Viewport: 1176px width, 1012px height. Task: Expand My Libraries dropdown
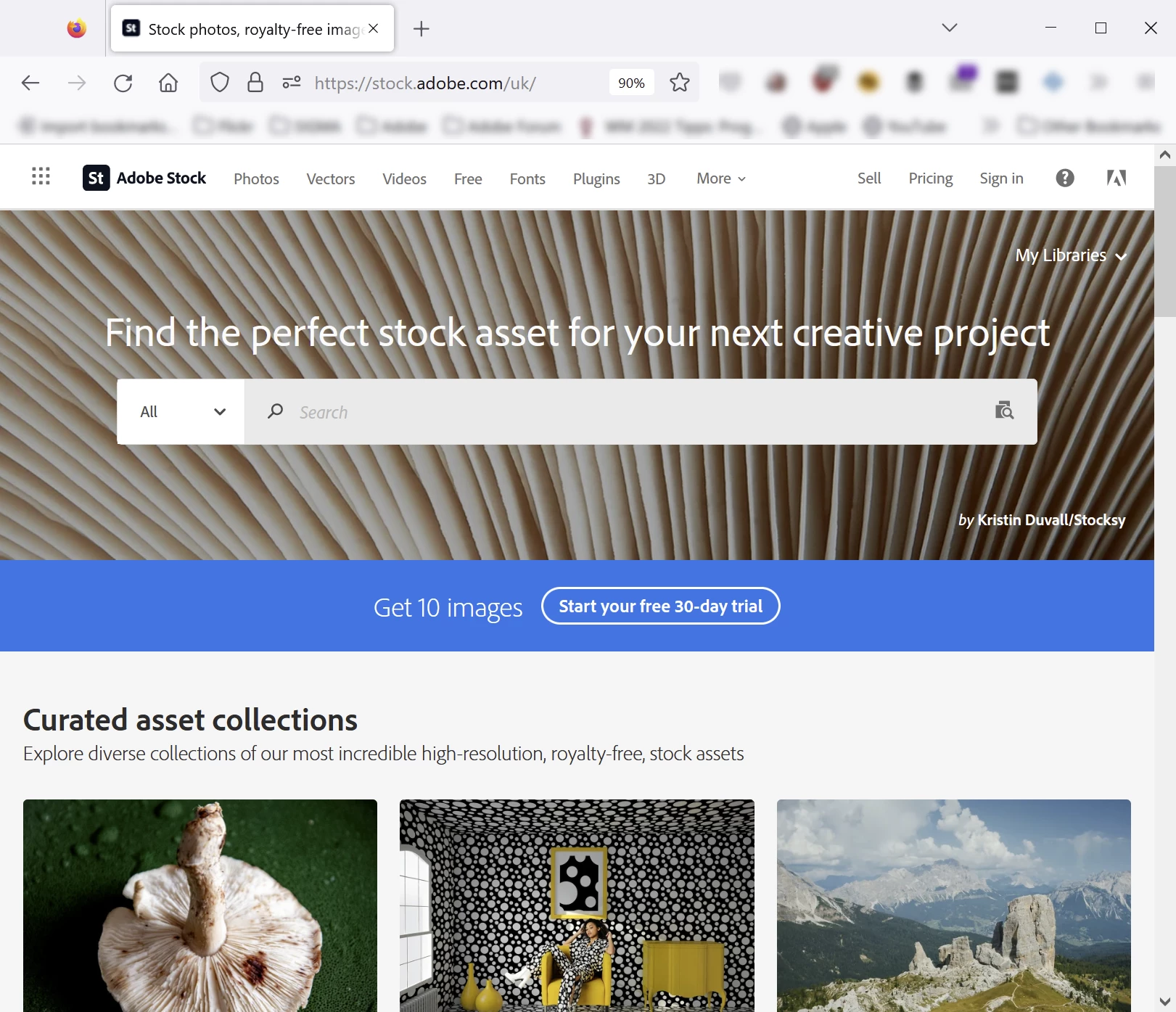tap(1071, 255)
